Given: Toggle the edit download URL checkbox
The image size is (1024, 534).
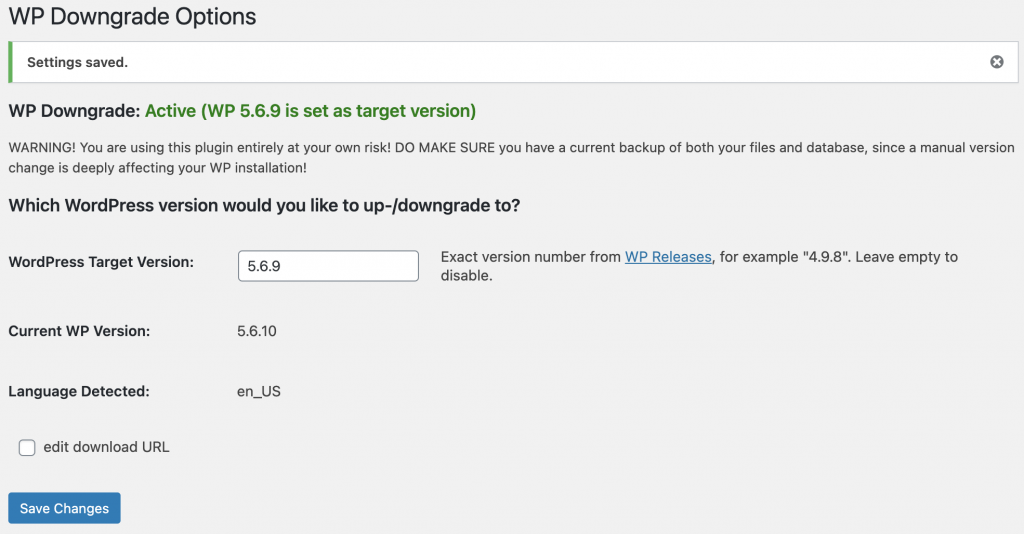Looking at the screenshot, I should 27,448.
